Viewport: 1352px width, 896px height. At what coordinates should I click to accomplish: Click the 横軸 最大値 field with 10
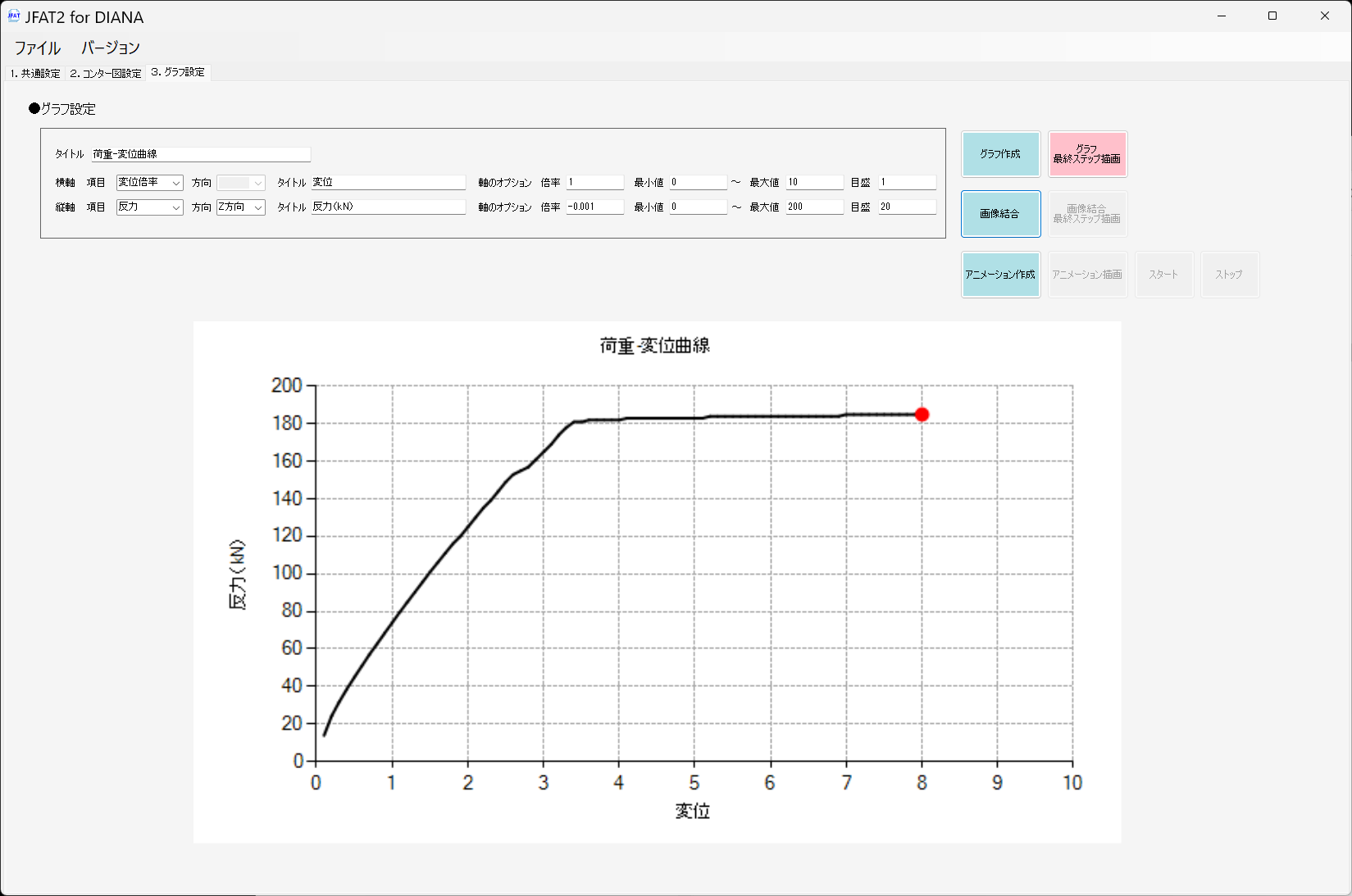814,183
